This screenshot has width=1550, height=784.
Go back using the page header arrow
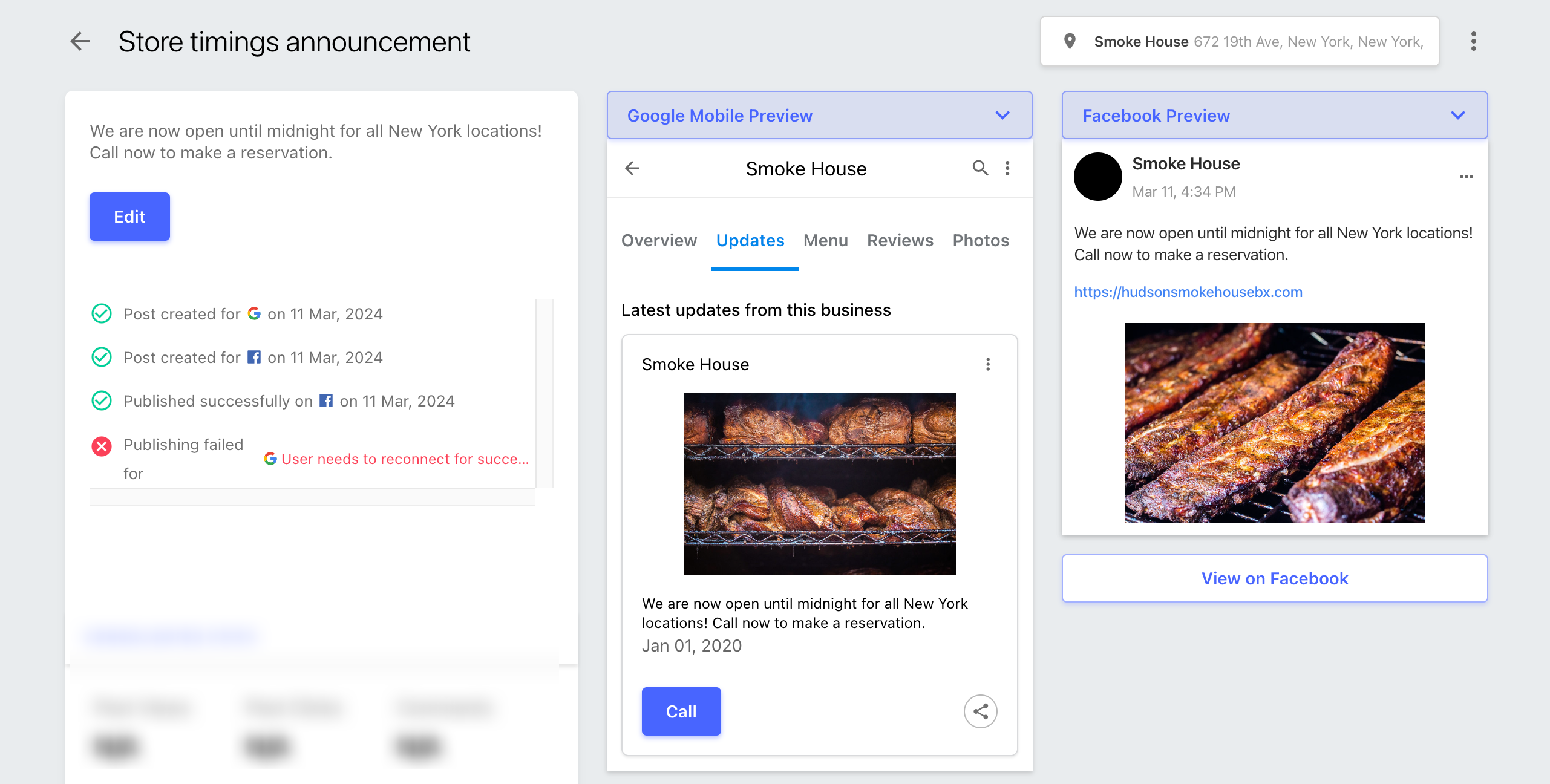pyautogui.click(x=80, y=41)
